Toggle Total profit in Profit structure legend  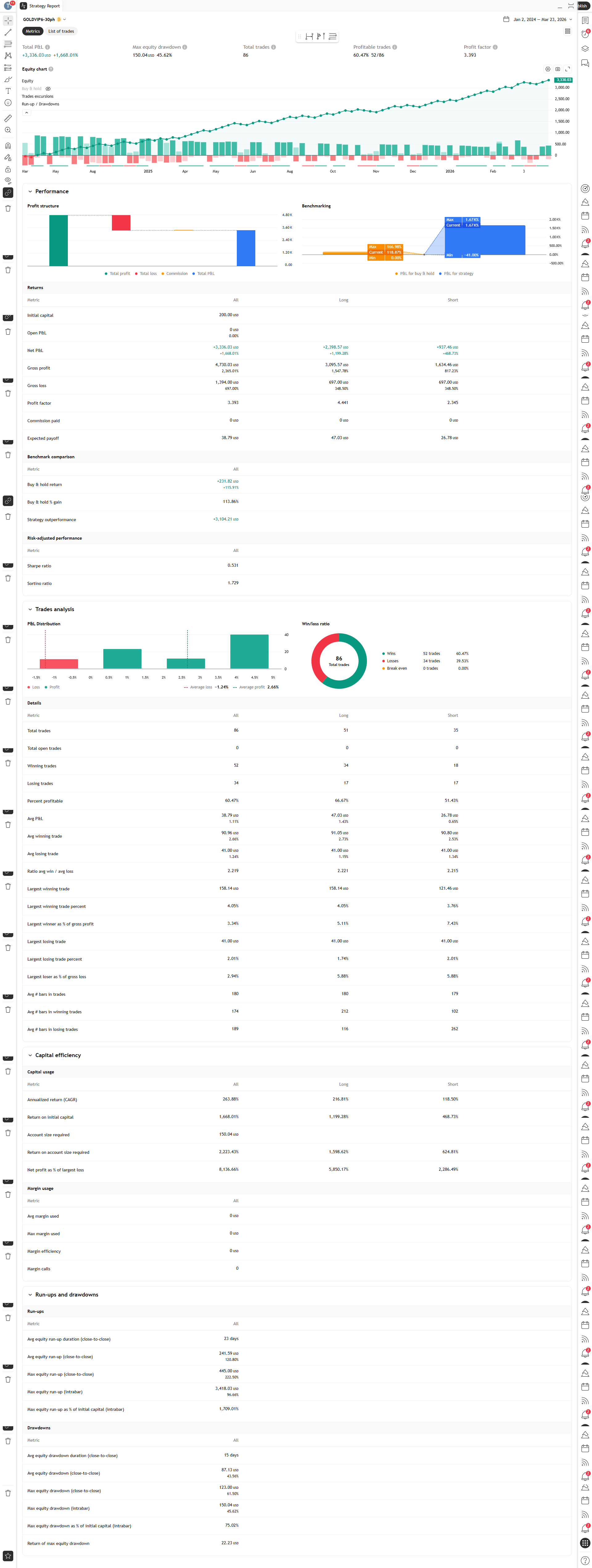[x=117, y=273]
